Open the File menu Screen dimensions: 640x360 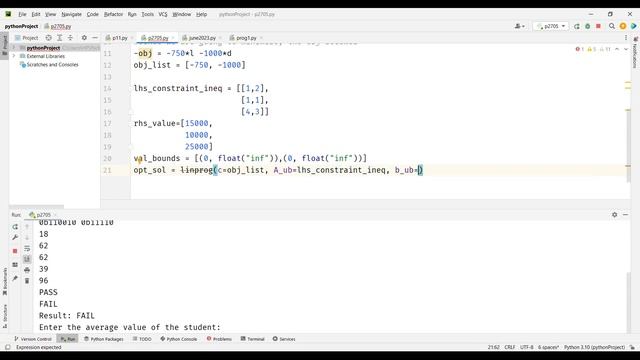click(x=22, y=14)
